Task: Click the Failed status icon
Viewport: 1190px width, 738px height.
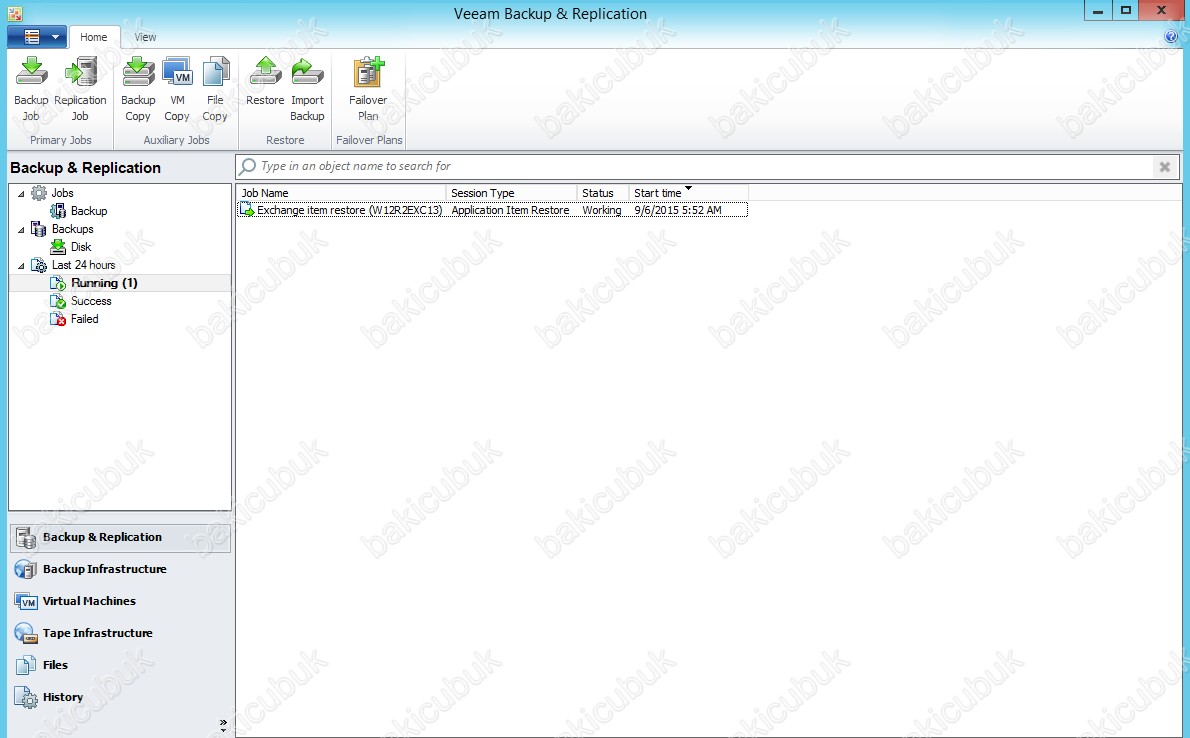Action: (58, 319)
